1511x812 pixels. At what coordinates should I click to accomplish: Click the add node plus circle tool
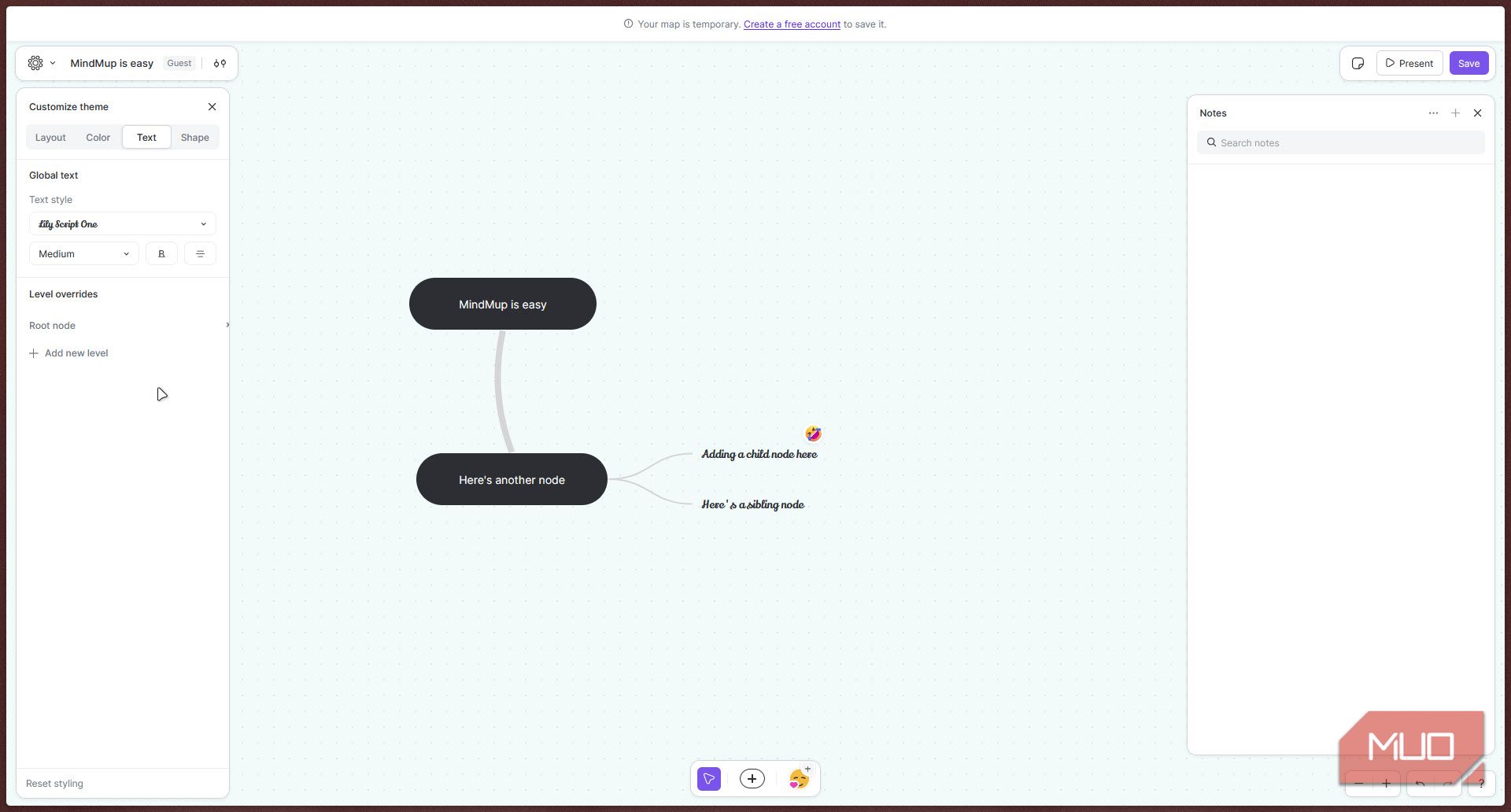(752, 779)
